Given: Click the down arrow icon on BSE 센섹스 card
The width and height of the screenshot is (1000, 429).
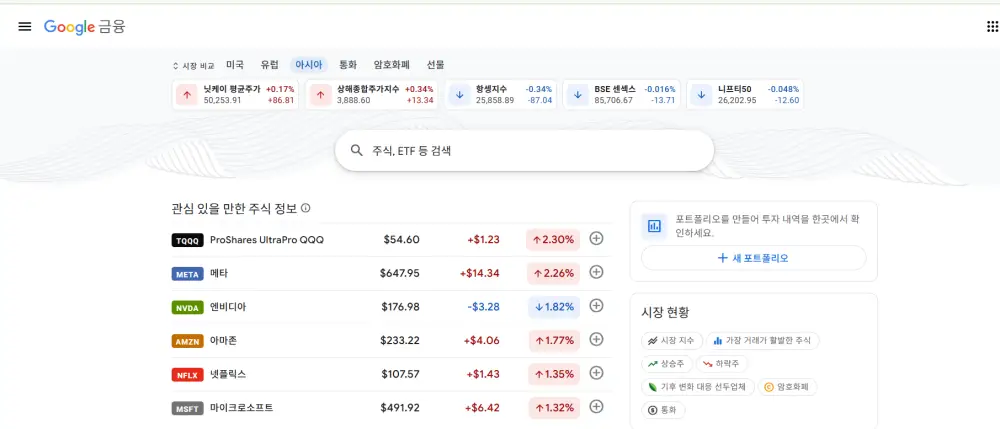Looking at the screenshot, I should [x=578, y=95].
